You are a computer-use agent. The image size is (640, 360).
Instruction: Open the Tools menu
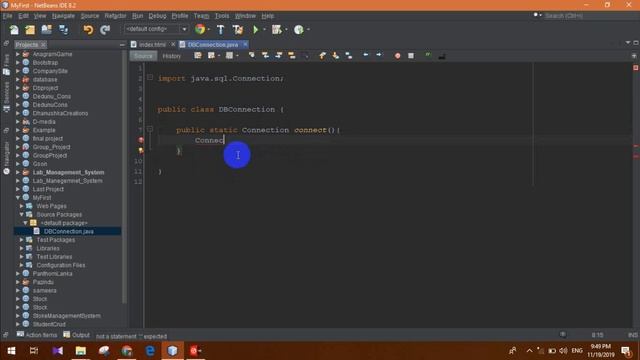pos(222,16)
